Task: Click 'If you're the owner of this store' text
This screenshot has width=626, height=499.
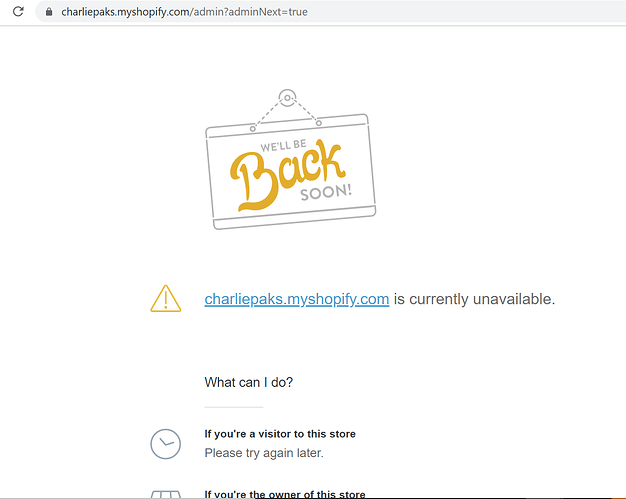Action: pyautogui.click(x=285, y=494)
